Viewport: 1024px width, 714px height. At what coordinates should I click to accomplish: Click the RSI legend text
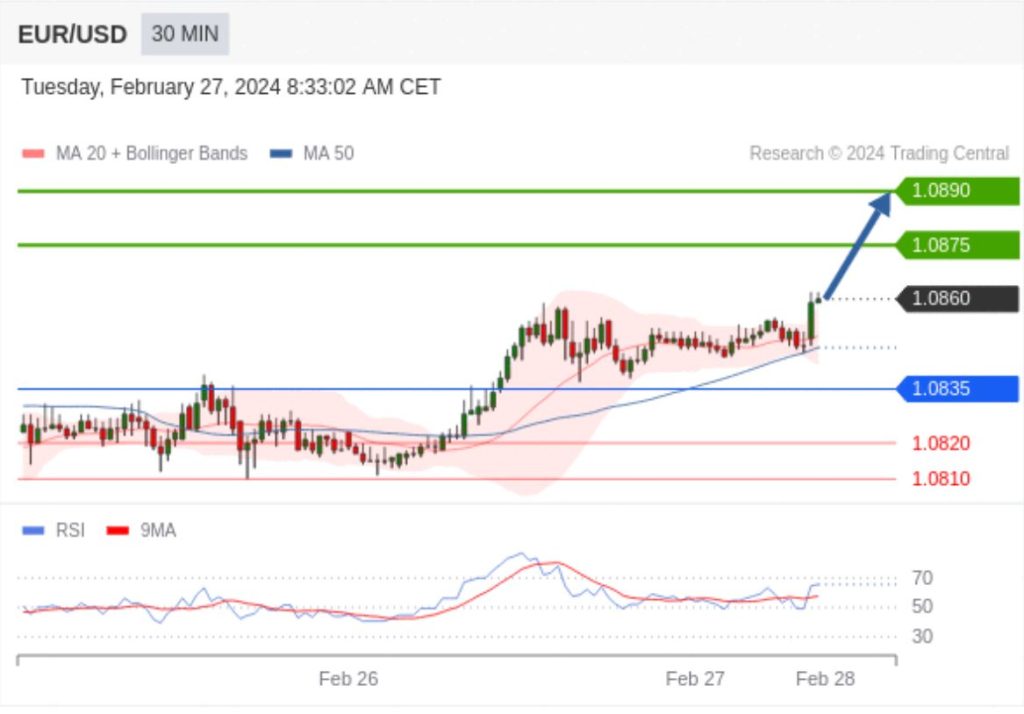[71, 530]
